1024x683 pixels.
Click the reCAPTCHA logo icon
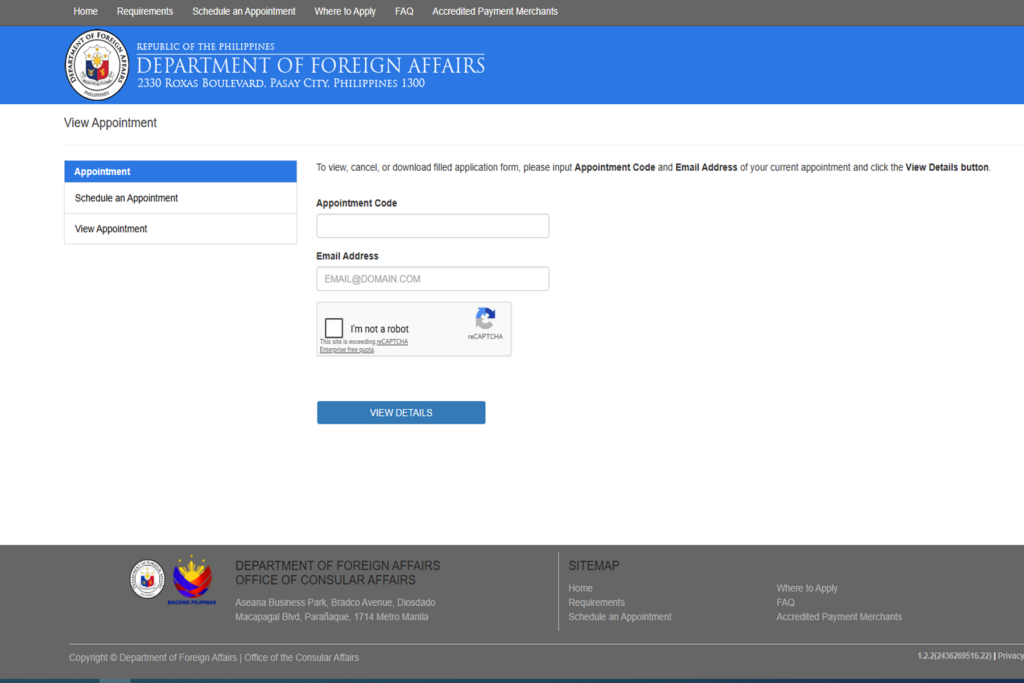point(485,318)
